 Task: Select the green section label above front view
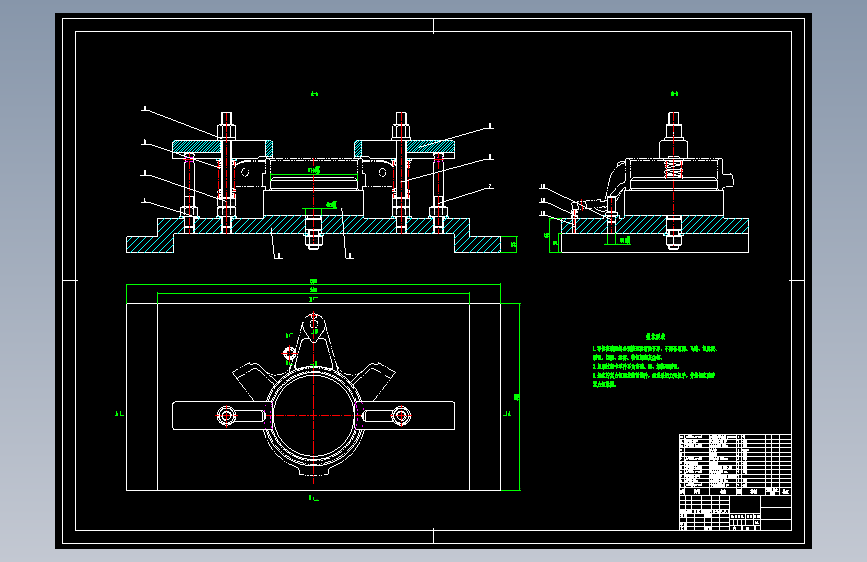pyautogui.click(x=314, y=94)
